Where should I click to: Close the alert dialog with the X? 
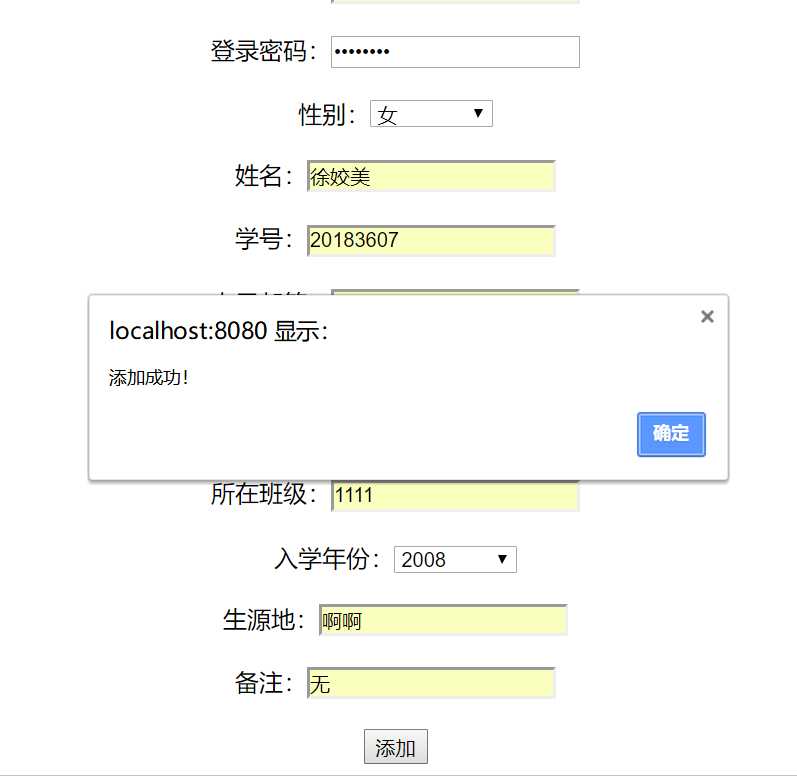pyautogui.click(x=707, y=317)
